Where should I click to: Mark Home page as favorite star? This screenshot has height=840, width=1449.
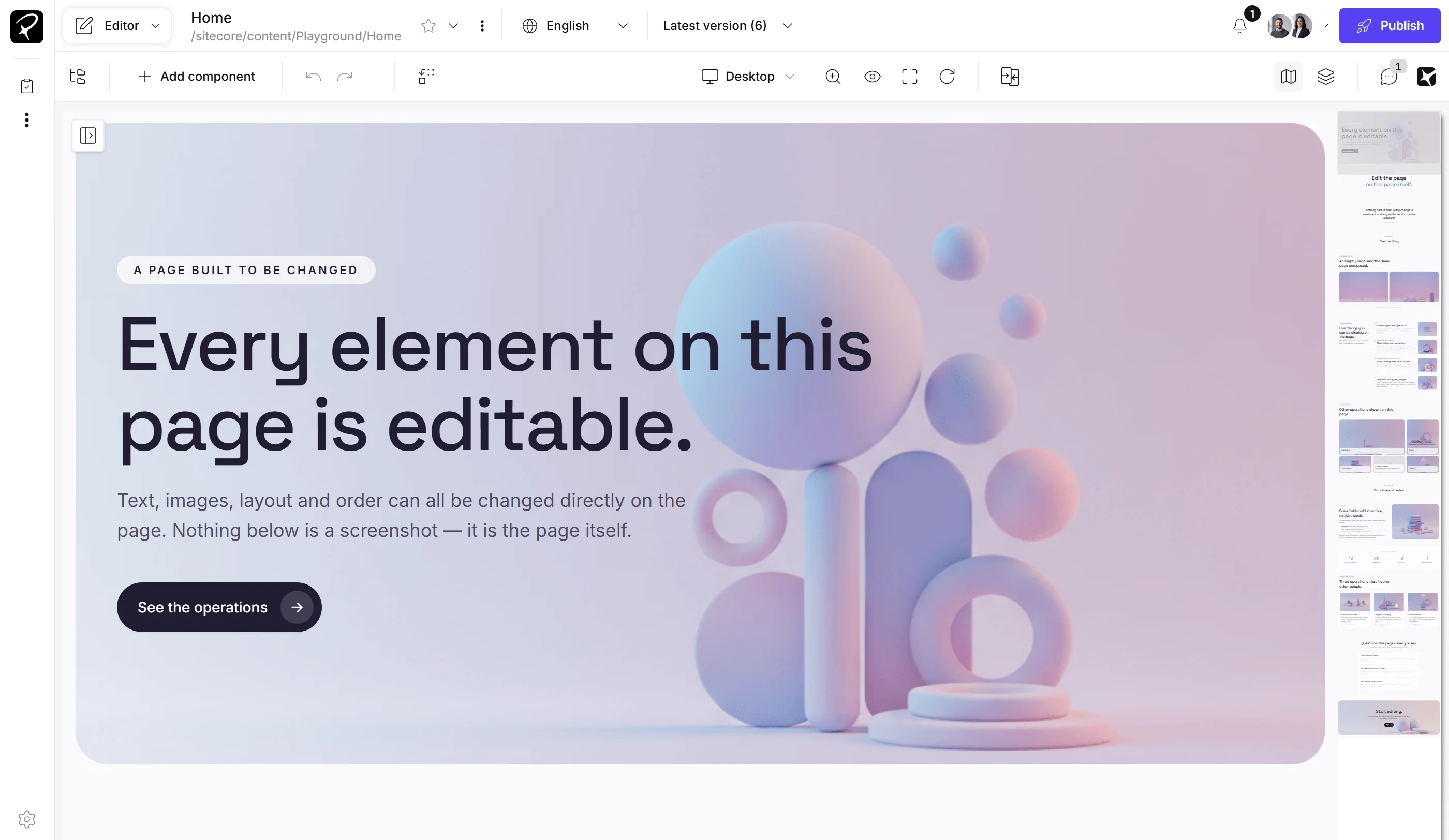[428, 26]
